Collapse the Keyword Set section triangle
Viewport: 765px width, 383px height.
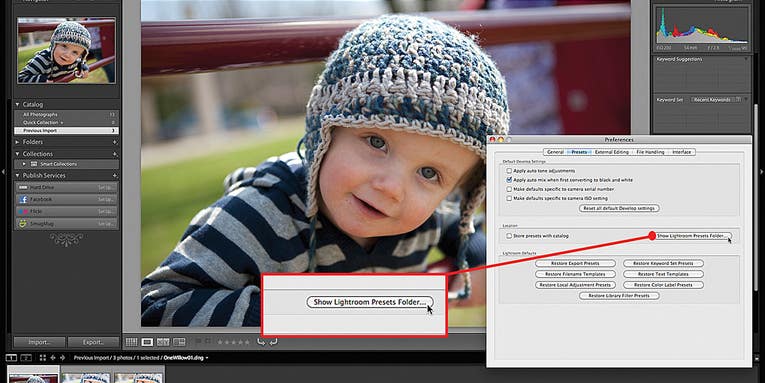click(745, 100)
